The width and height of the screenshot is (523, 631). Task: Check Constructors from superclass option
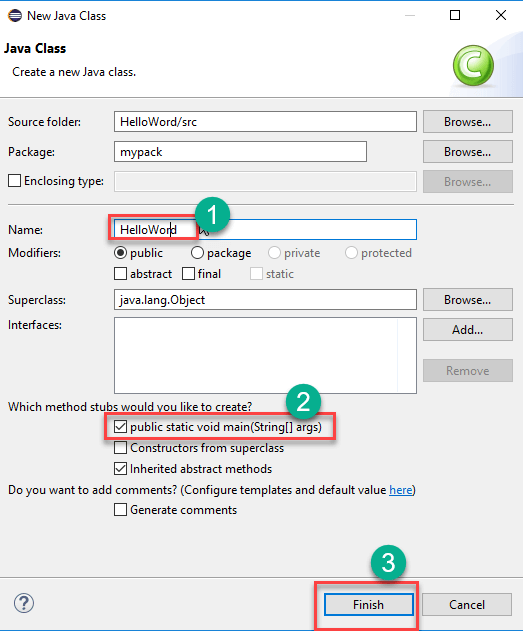(x=120, y=447)
